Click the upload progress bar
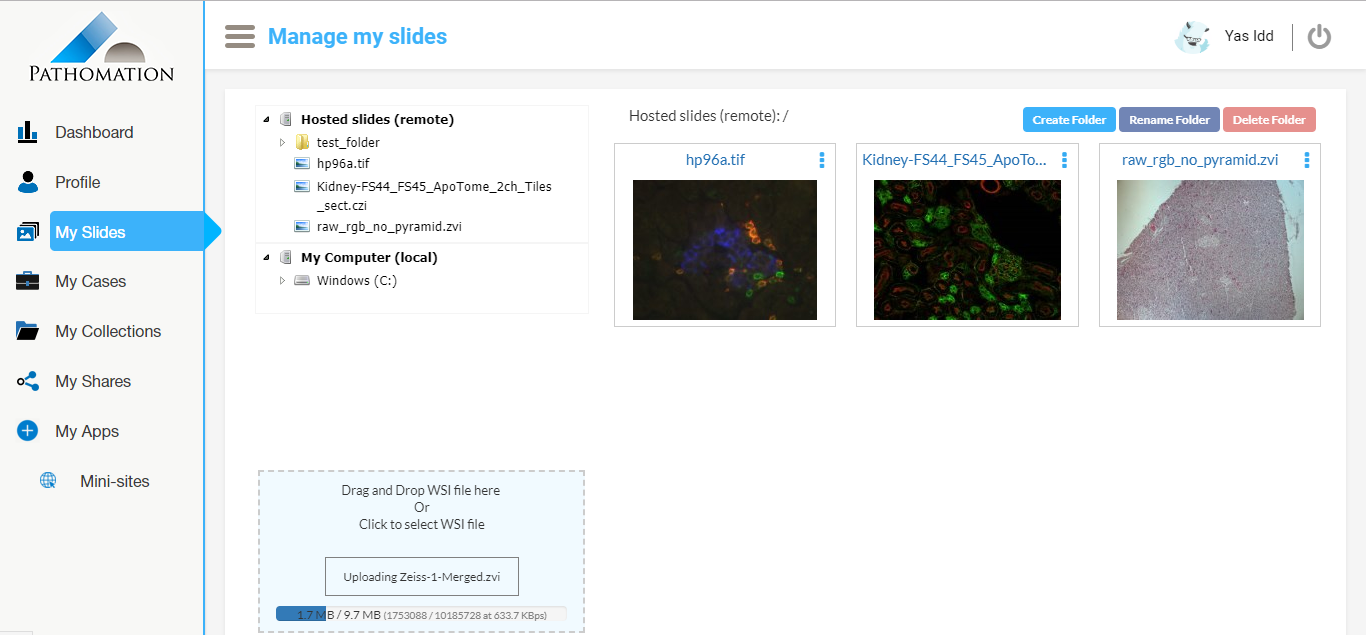Screen dimensions: 1366x635 point(421,614)
